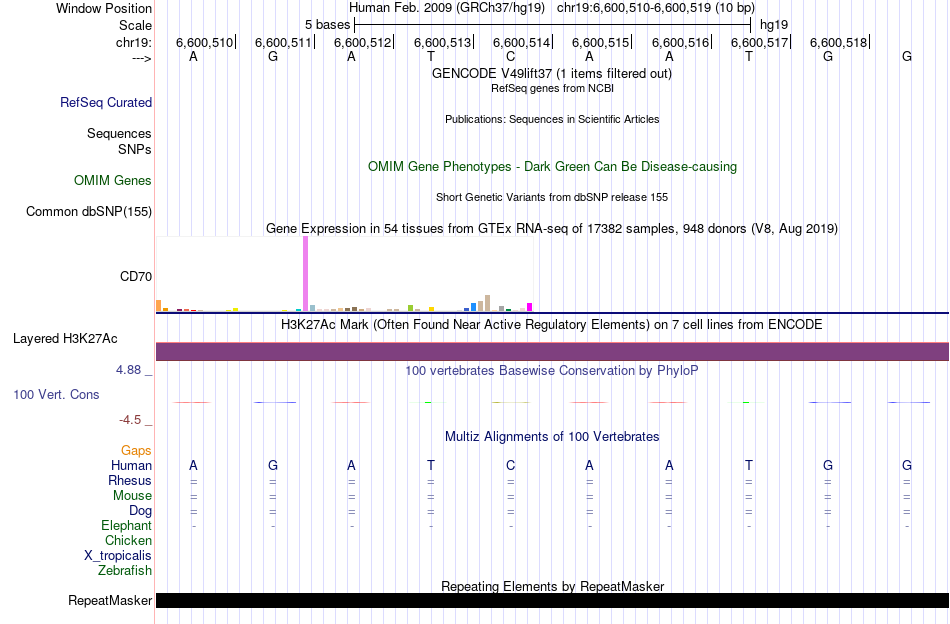Open the GENCODE V49lift37 track title
This screenshot has height=624, width=950.
click(x=551, y=73)
